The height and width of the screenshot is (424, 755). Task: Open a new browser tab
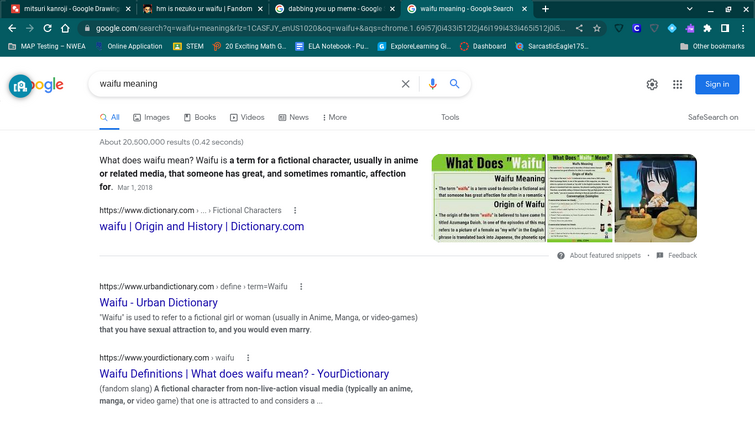(545, 9)
